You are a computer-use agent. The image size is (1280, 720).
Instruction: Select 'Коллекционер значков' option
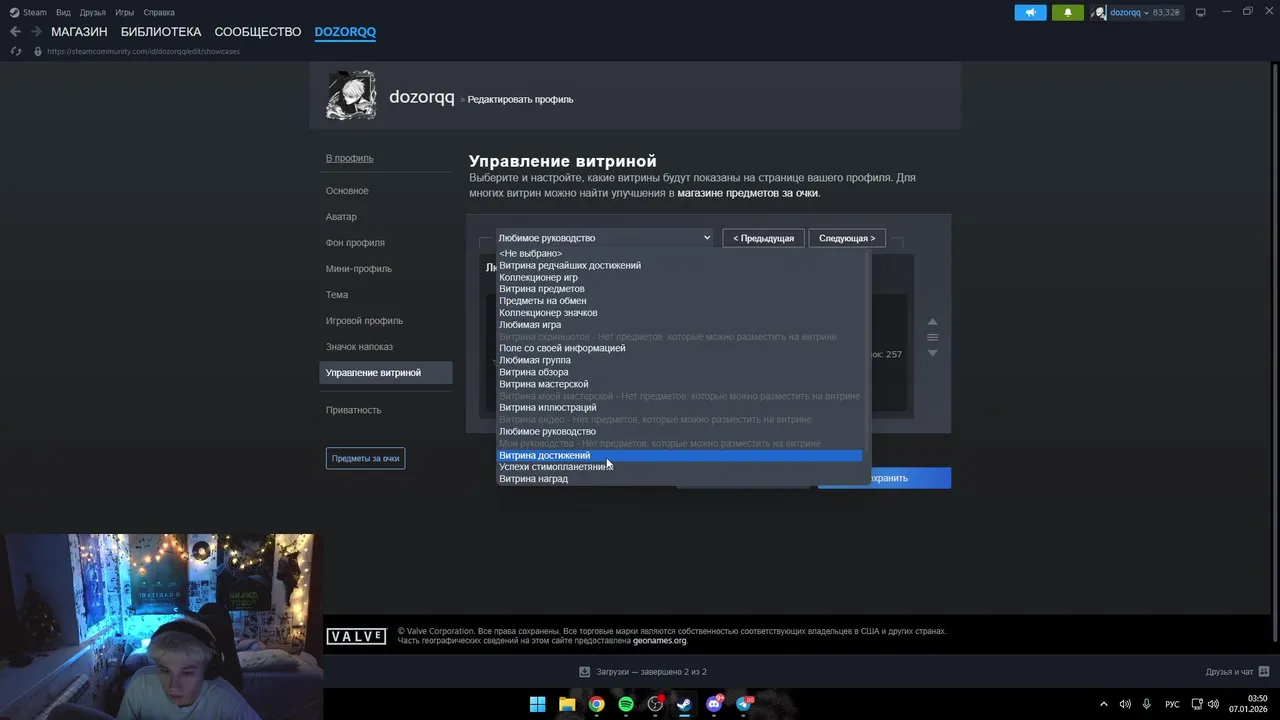point(681,313)
